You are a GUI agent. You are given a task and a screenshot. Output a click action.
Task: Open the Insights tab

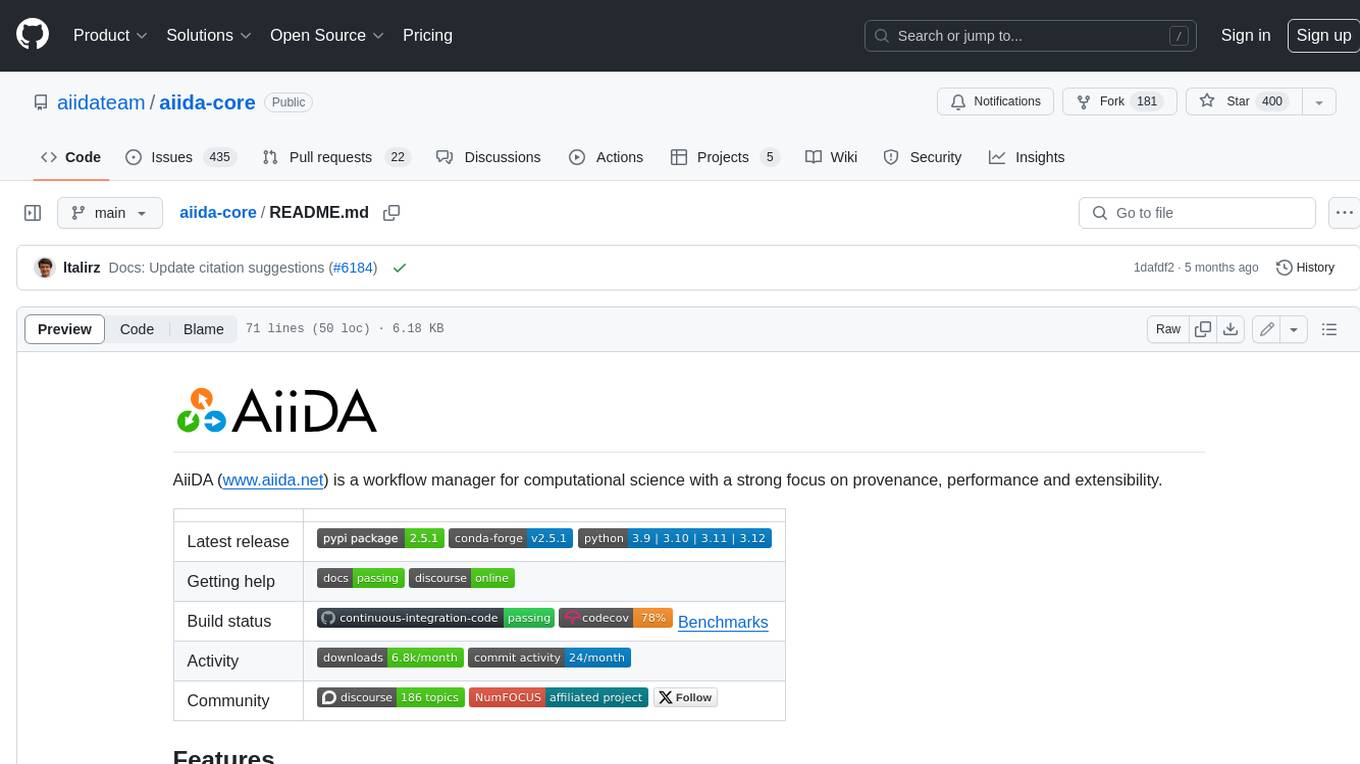coord(1027,157)
